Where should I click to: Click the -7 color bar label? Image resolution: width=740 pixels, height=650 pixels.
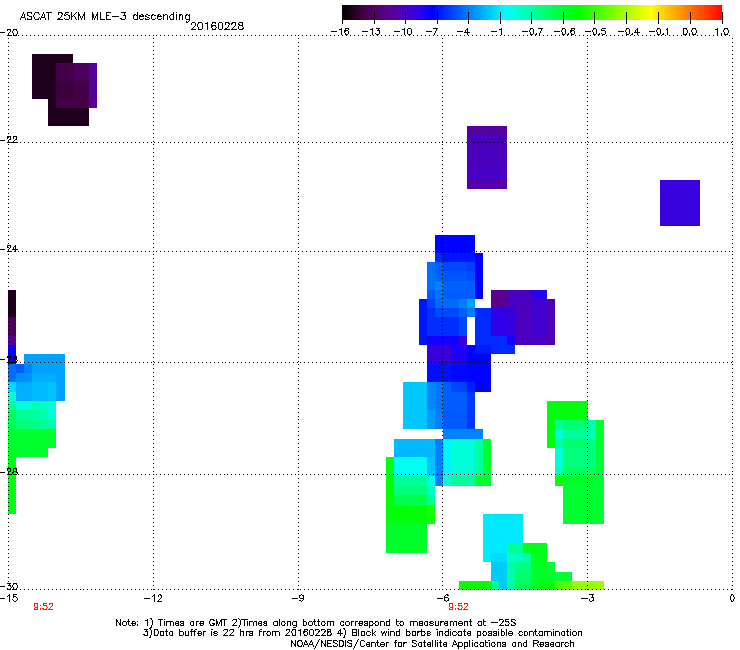(432, 32)
